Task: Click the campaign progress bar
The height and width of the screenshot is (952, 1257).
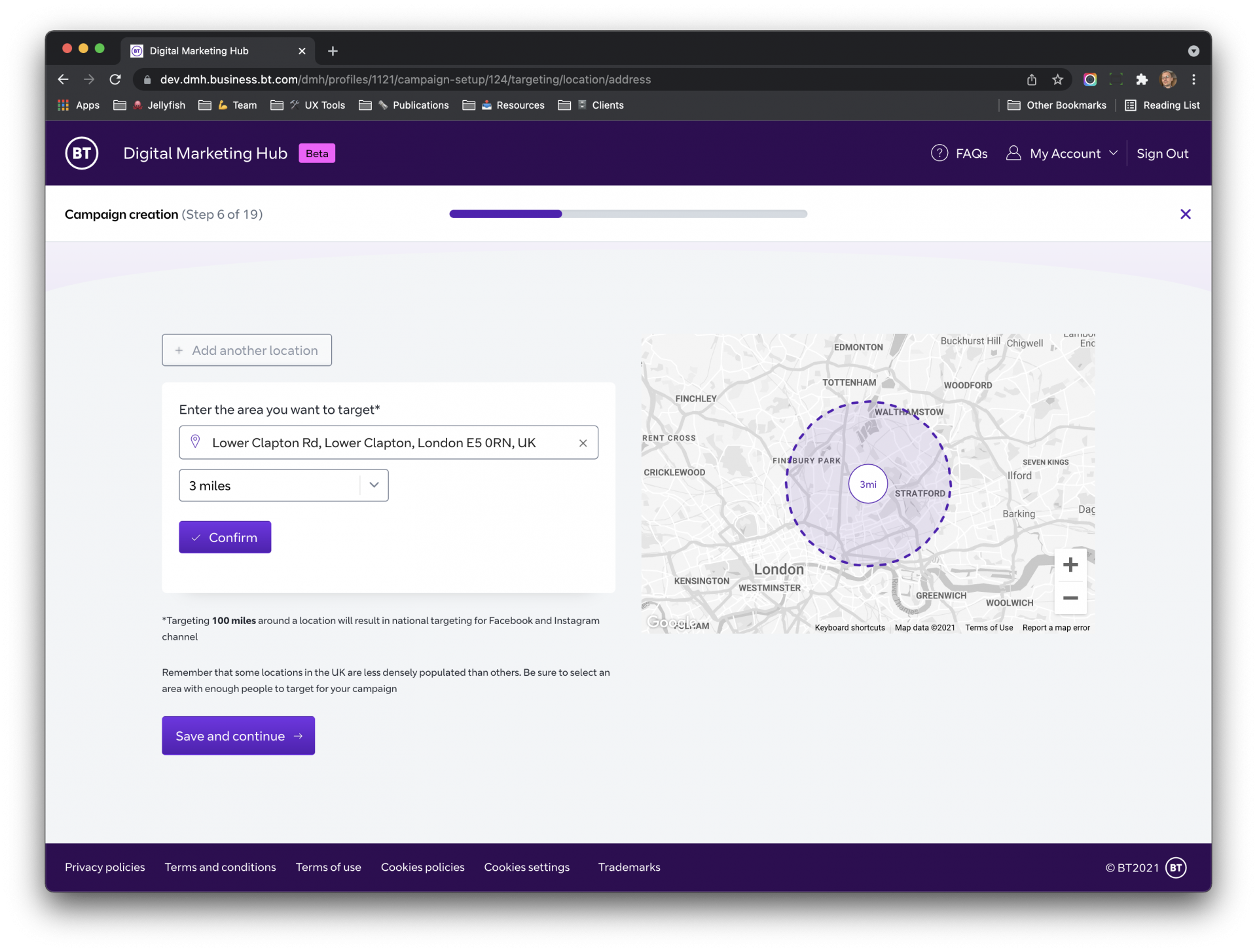Action: pos(628,214)
